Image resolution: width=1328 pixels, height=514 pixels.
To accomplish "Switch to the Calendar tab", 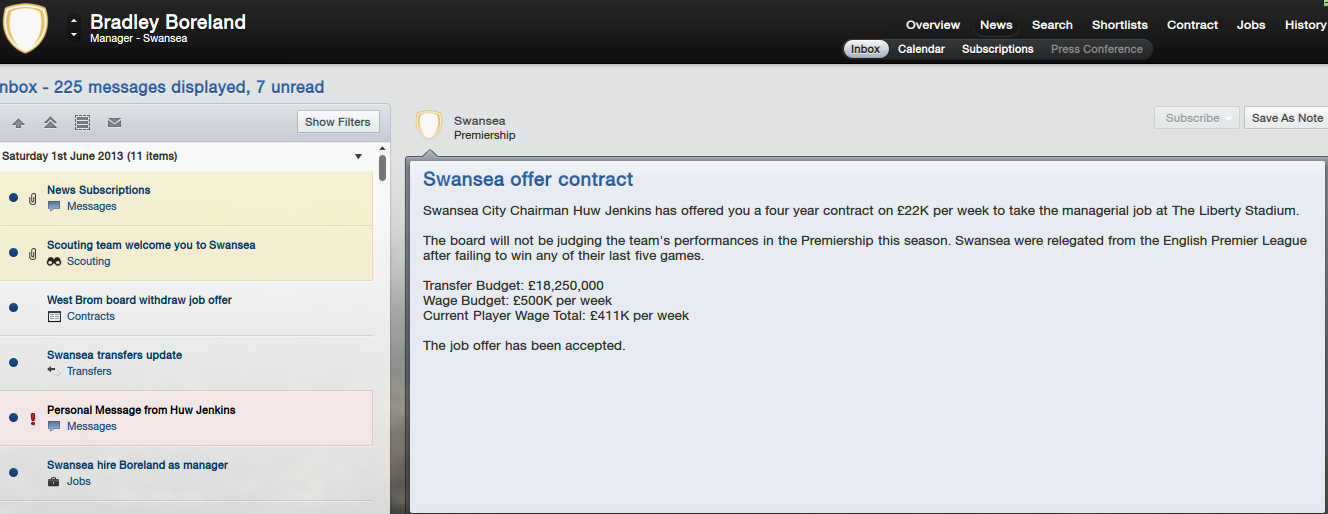I will pyautogui.click(x=921, y=49).
